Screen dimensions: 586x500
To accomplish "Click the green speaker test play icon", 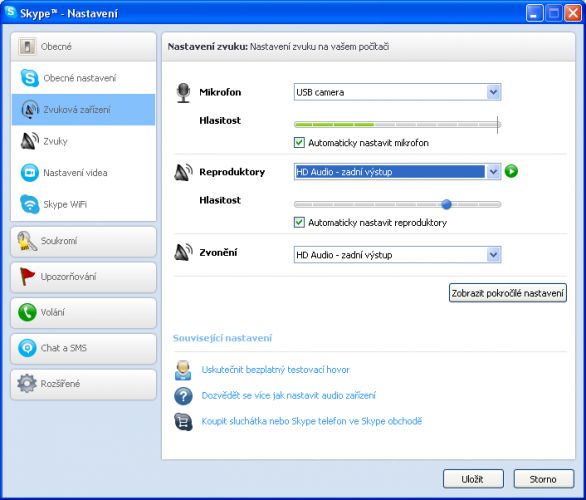I will point(511,172).
